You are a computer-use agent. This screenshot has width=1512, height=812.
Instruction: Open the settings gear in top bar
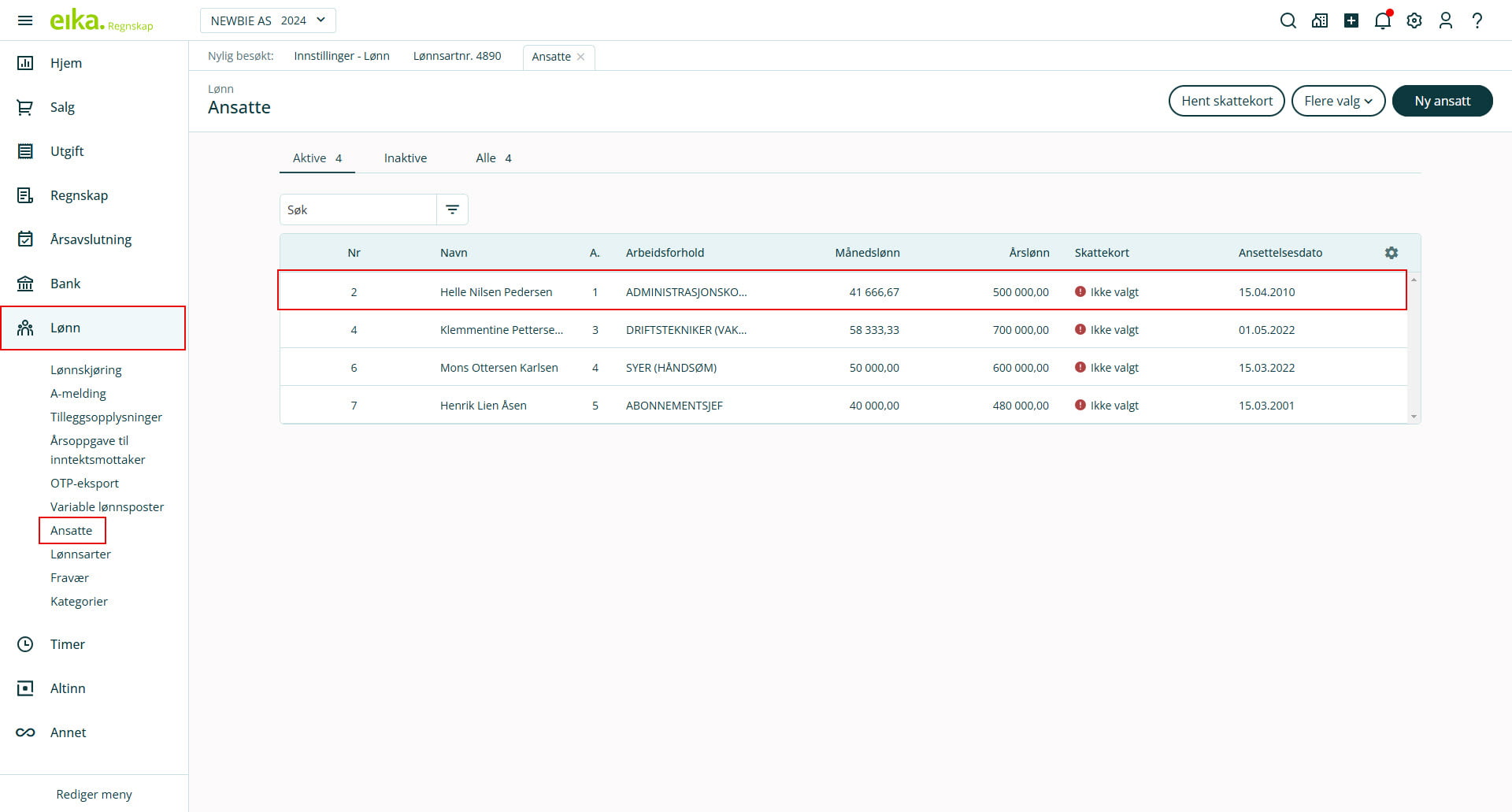pyautogui.click(x=1414, y=20)
